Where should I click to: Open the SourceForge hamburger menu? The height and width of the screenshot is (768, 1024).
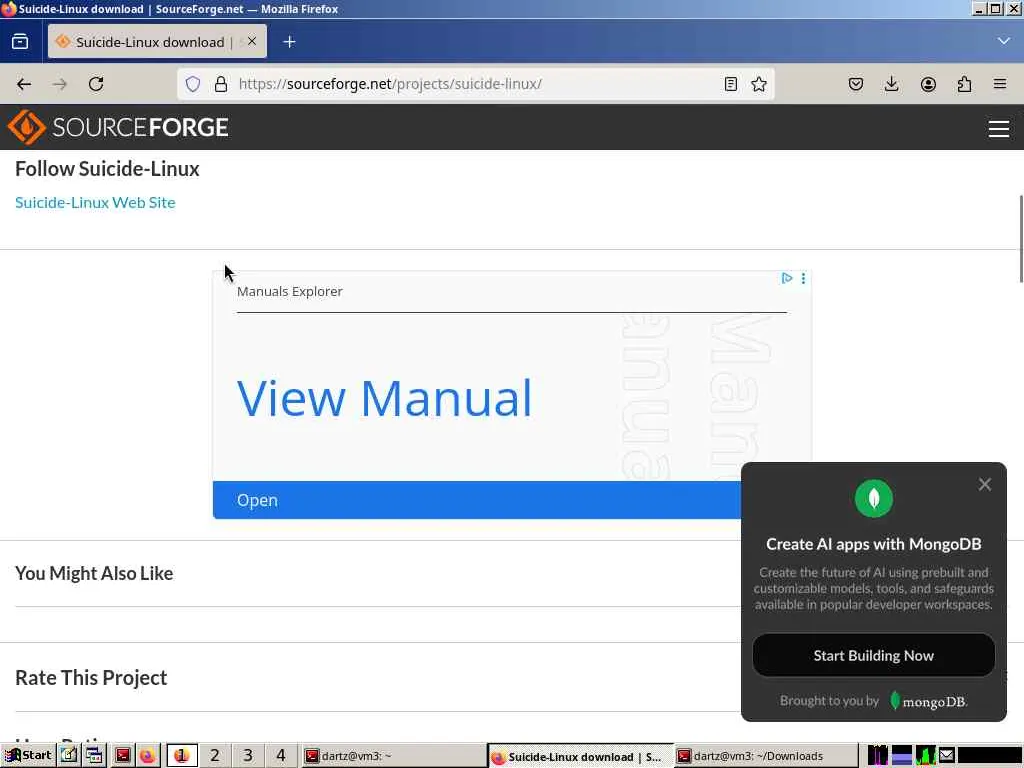click(x=999, y=129)
